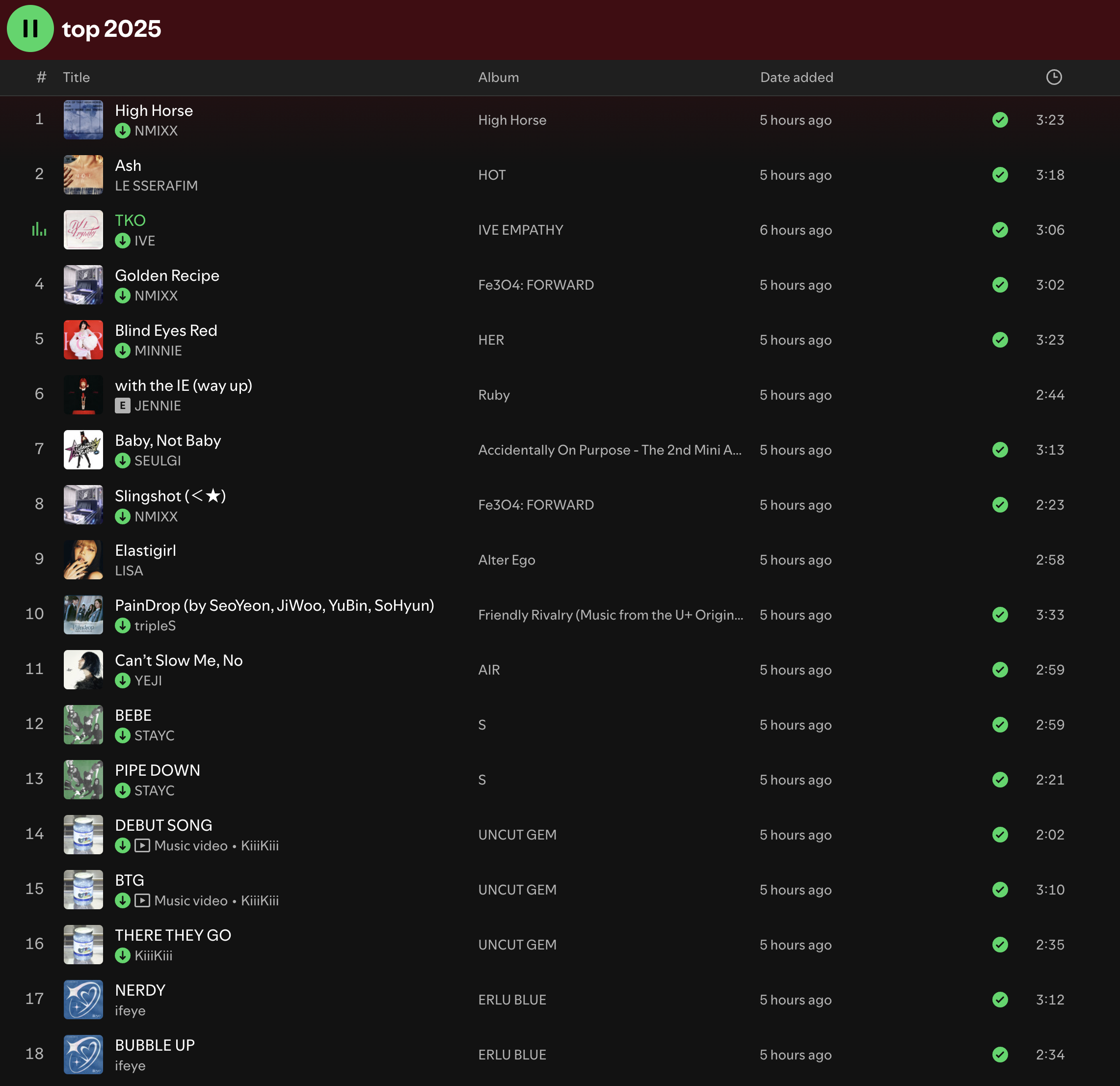Open artist NMIXX under High Horse
Screen dimensions: 1120x1086
tap(156, 131)
